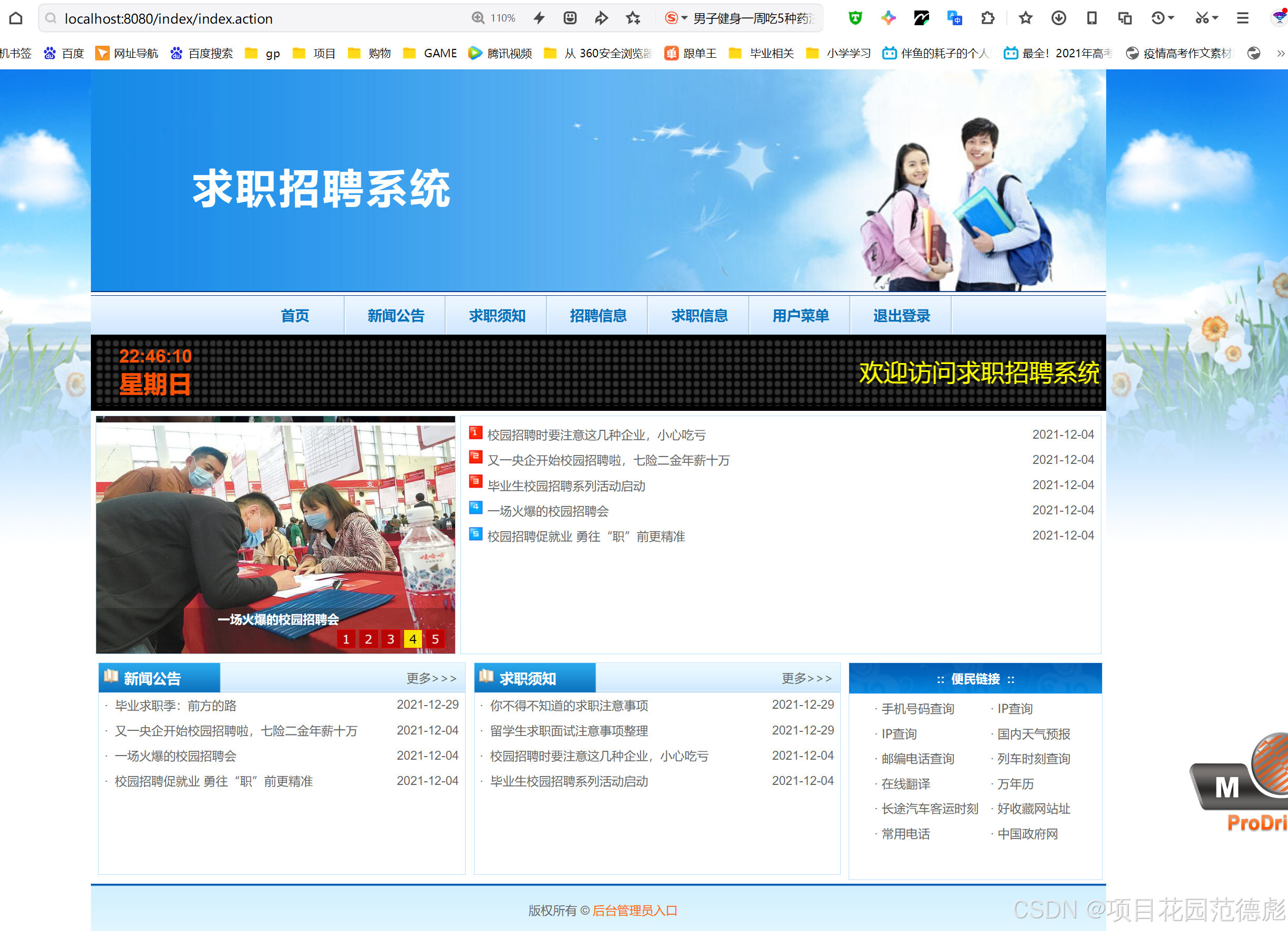Click 后台管理员入口 admin link

tap(634, 910)
